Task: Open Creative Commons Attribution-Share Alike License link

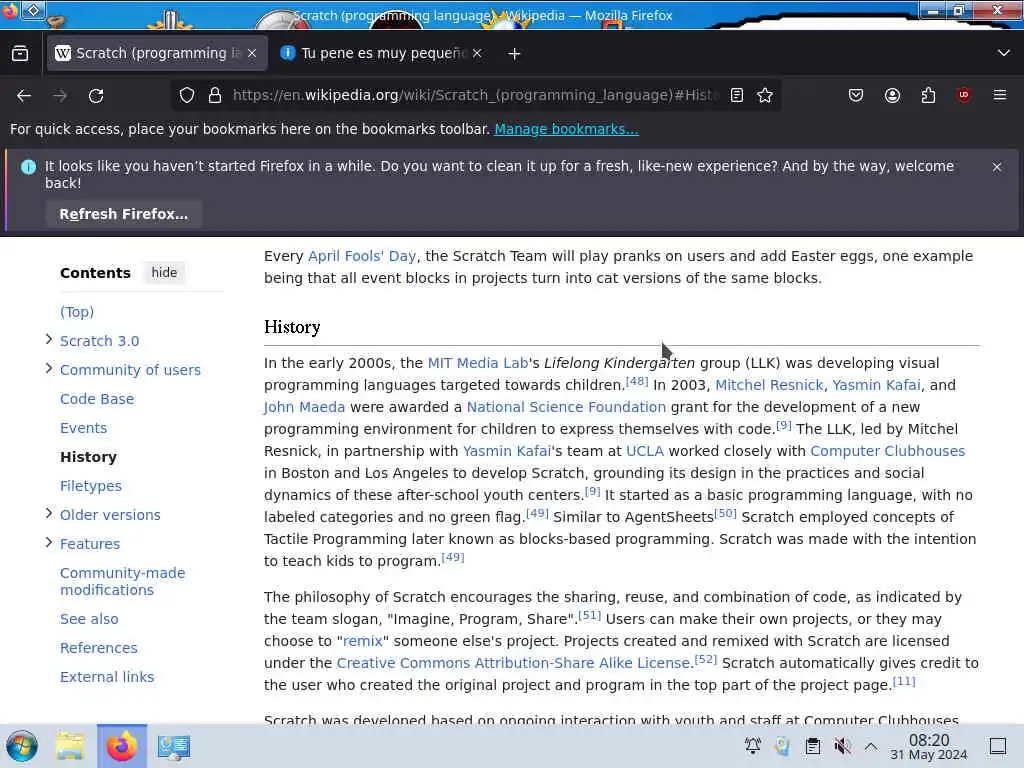Action: click(513, 664)
